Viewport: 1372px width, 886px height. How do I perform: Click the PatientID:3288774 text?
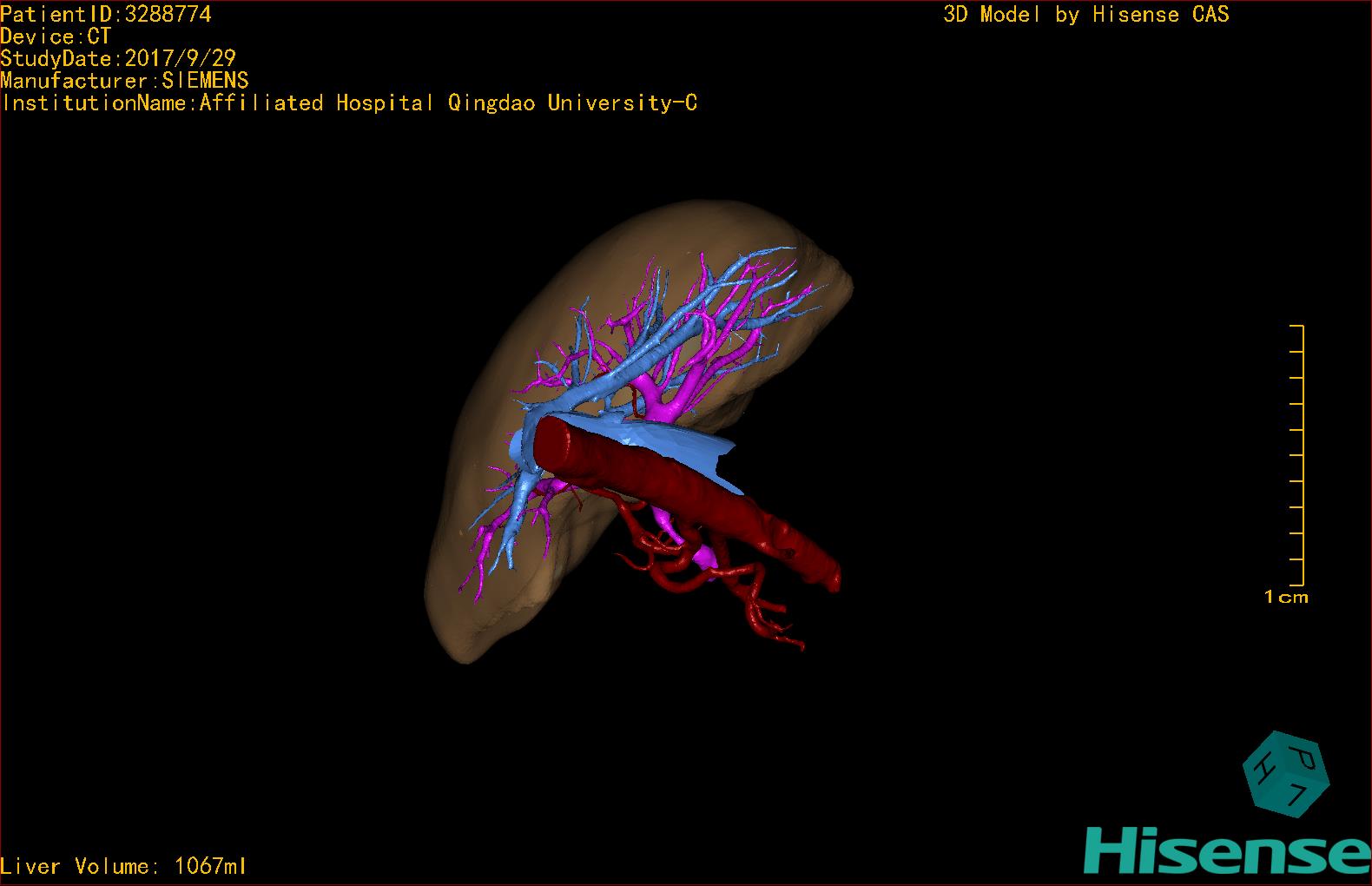[106, 14]
